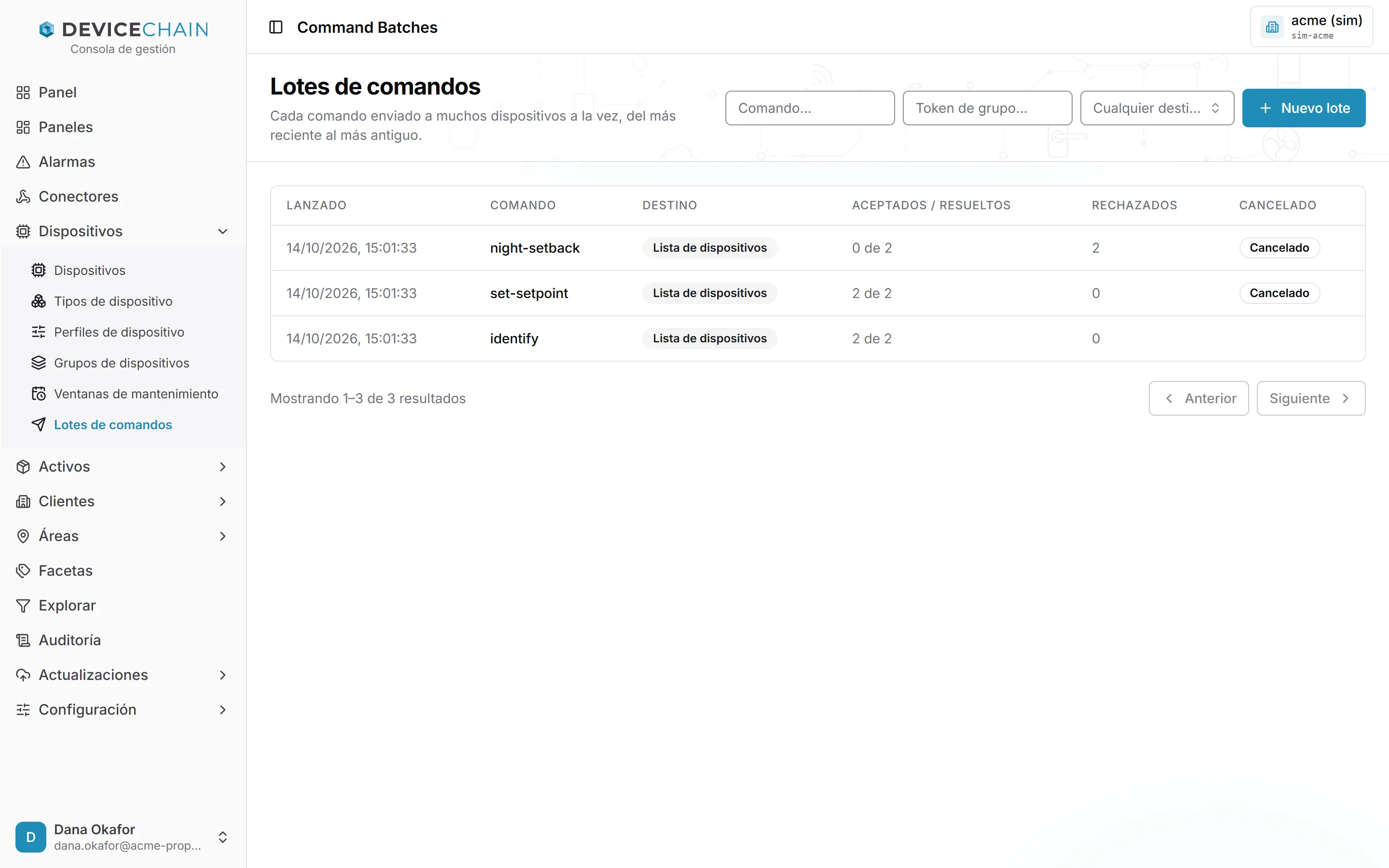Click the Activos cube icon
Screen dimensions: 1389x868
[x=23, y=467]
